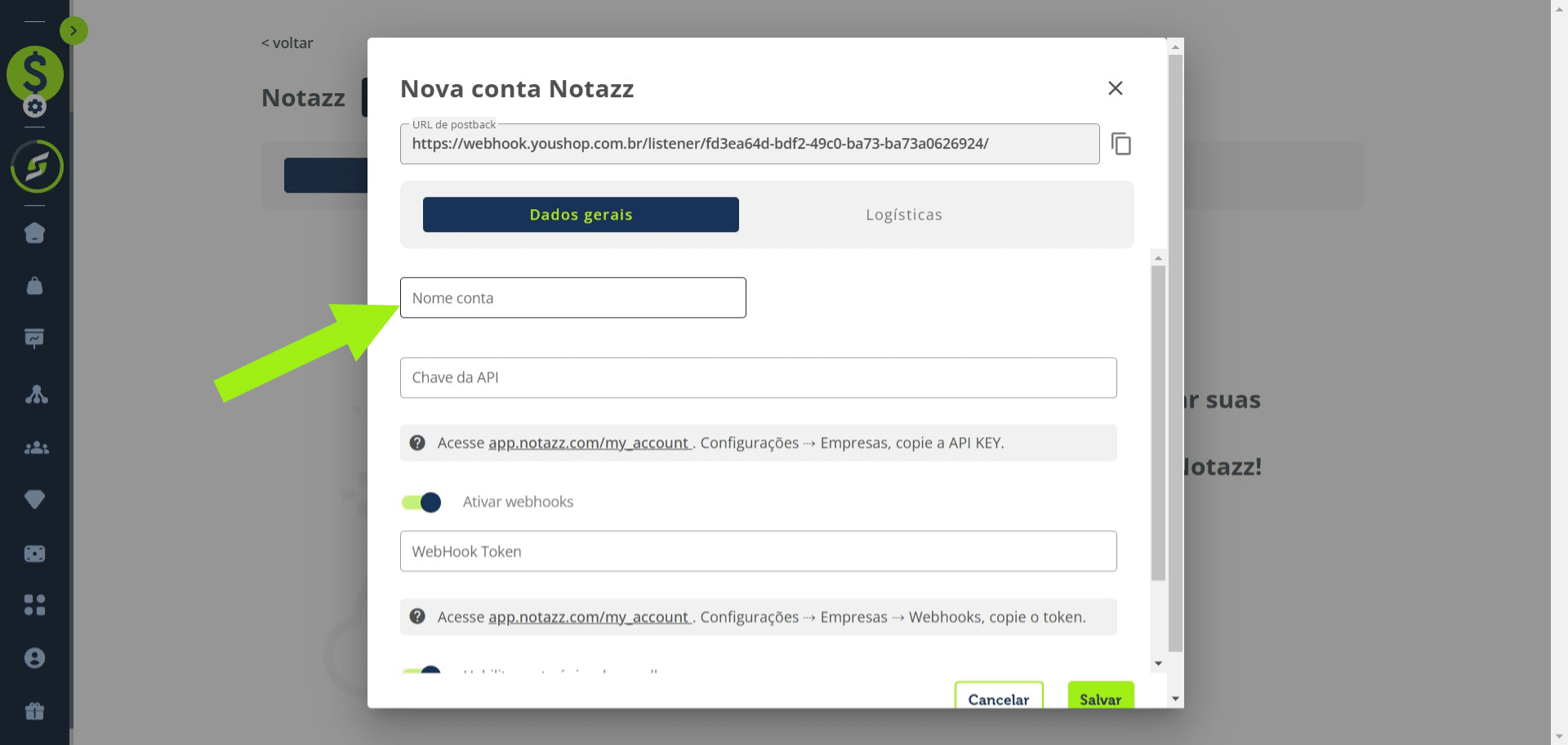This screenshot has width=1568, height=745.
Task: Open the gift box icon in sidebar
Action: [x=34, y=711]
